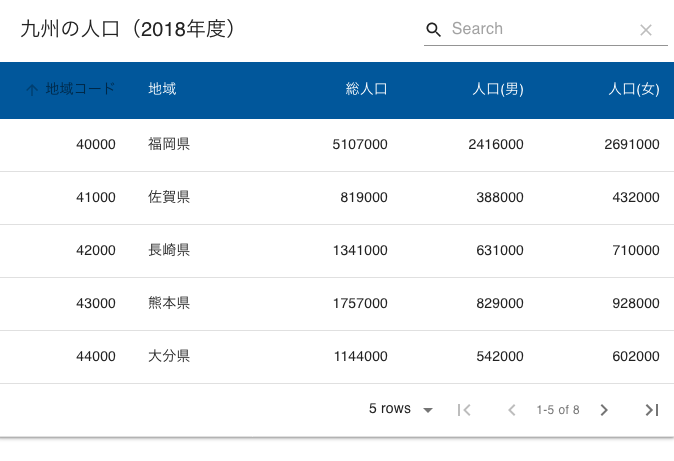Open the 5 rows dropdown
The width and height of the screenshot is (674, 461).
tap(400, 409)
